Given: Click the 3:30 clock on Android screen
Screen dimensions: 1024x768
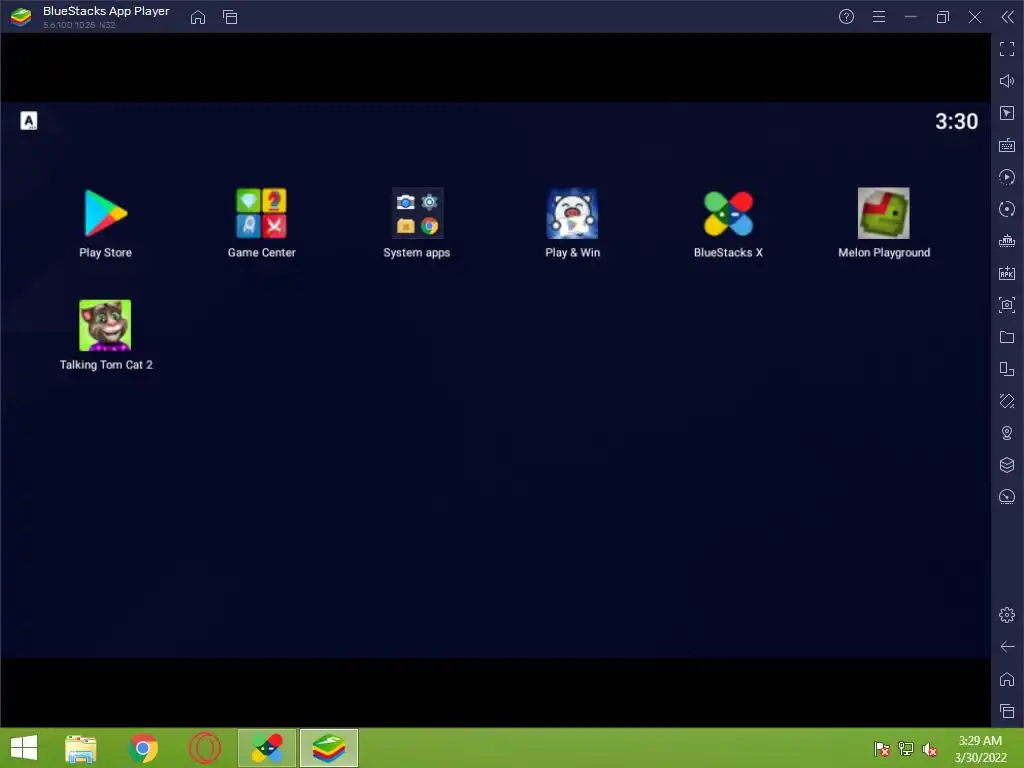Looking at the screenshot, I should click(x=956, y=121).
